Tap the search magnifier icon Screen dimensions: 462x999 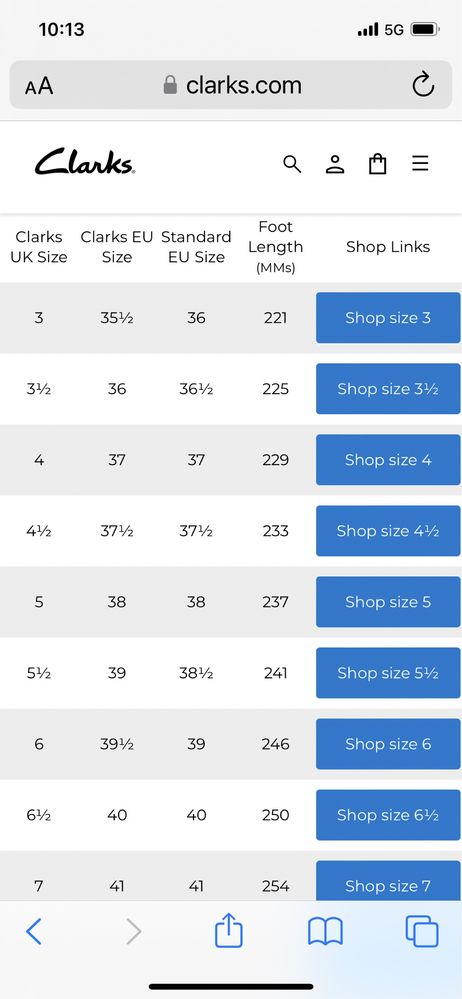coord(292,164)
